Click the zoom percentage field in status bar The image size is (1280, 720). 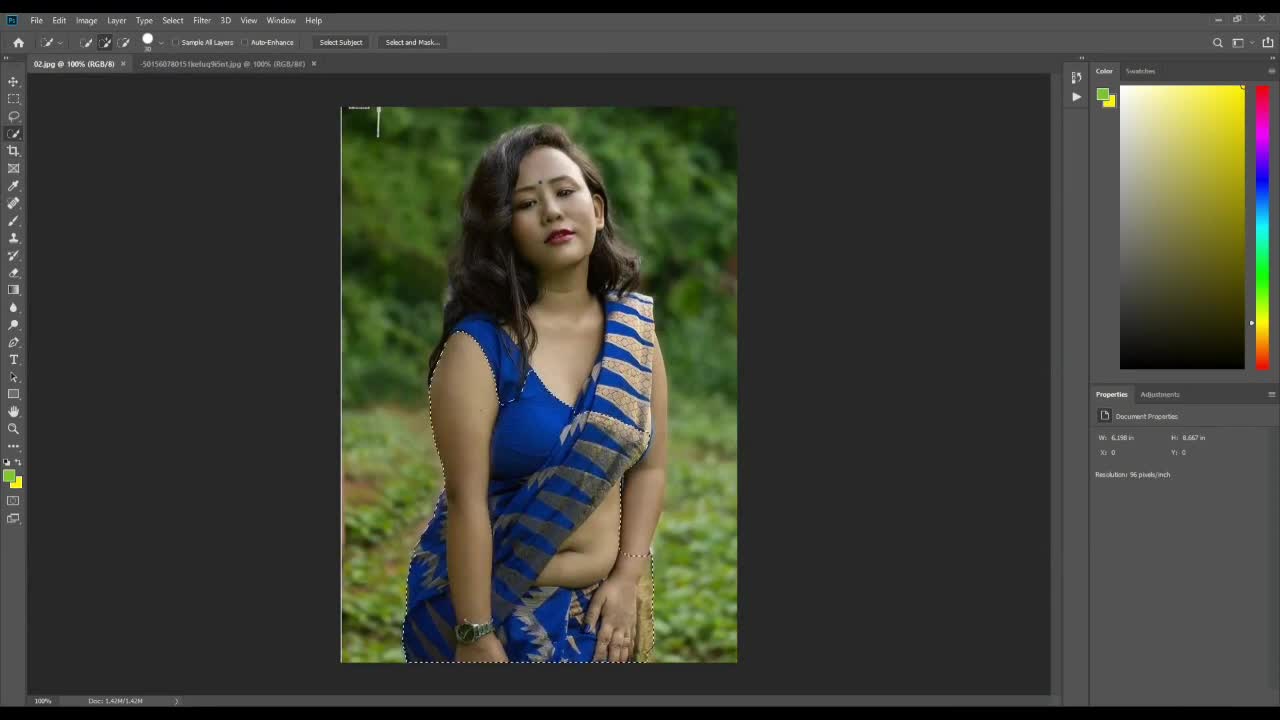[43, 701]
